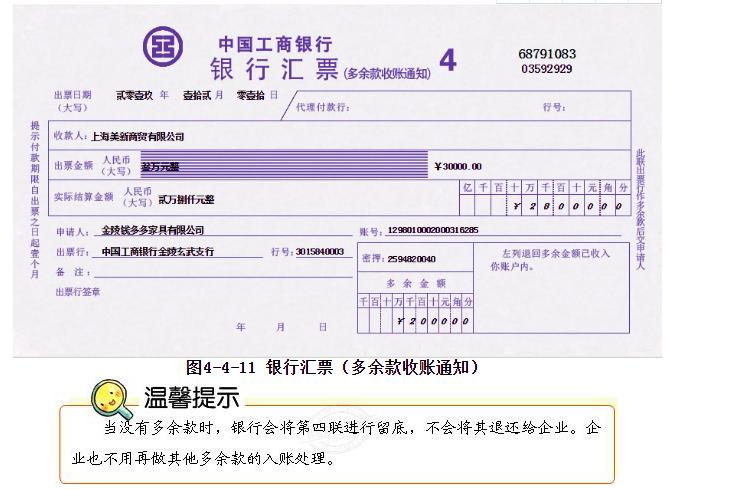Click the 中国工商银行 bank name title
Screen dimensions: 751x489
[x=275, y=45]
